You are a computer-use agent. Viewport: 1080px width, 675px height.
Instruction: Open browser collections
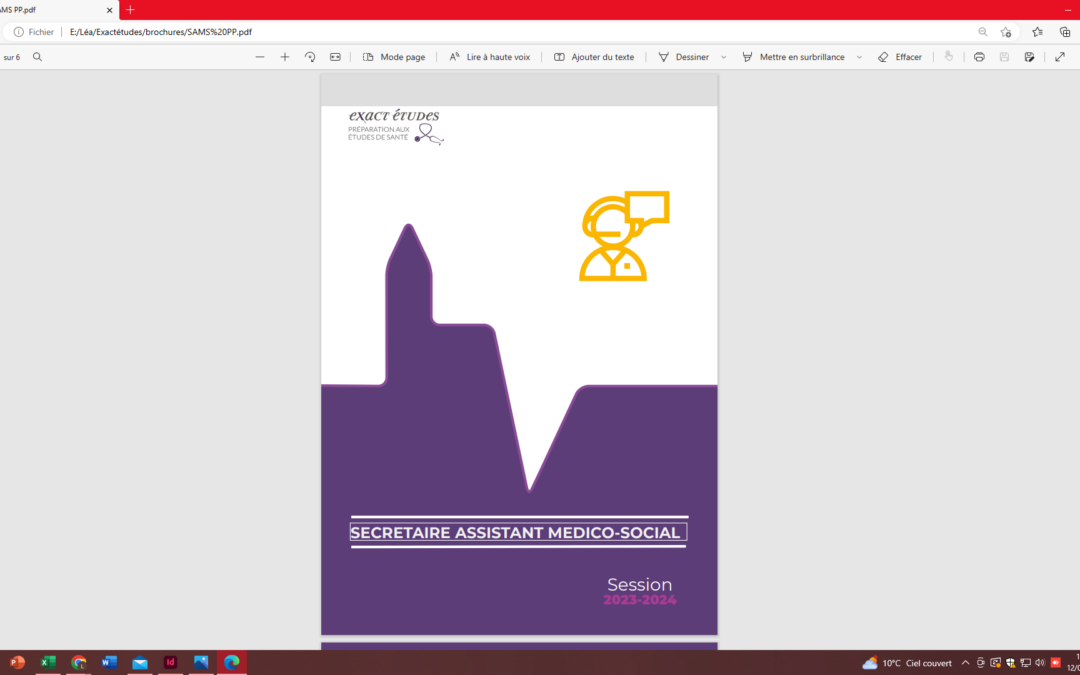[x=1065, y=32]
